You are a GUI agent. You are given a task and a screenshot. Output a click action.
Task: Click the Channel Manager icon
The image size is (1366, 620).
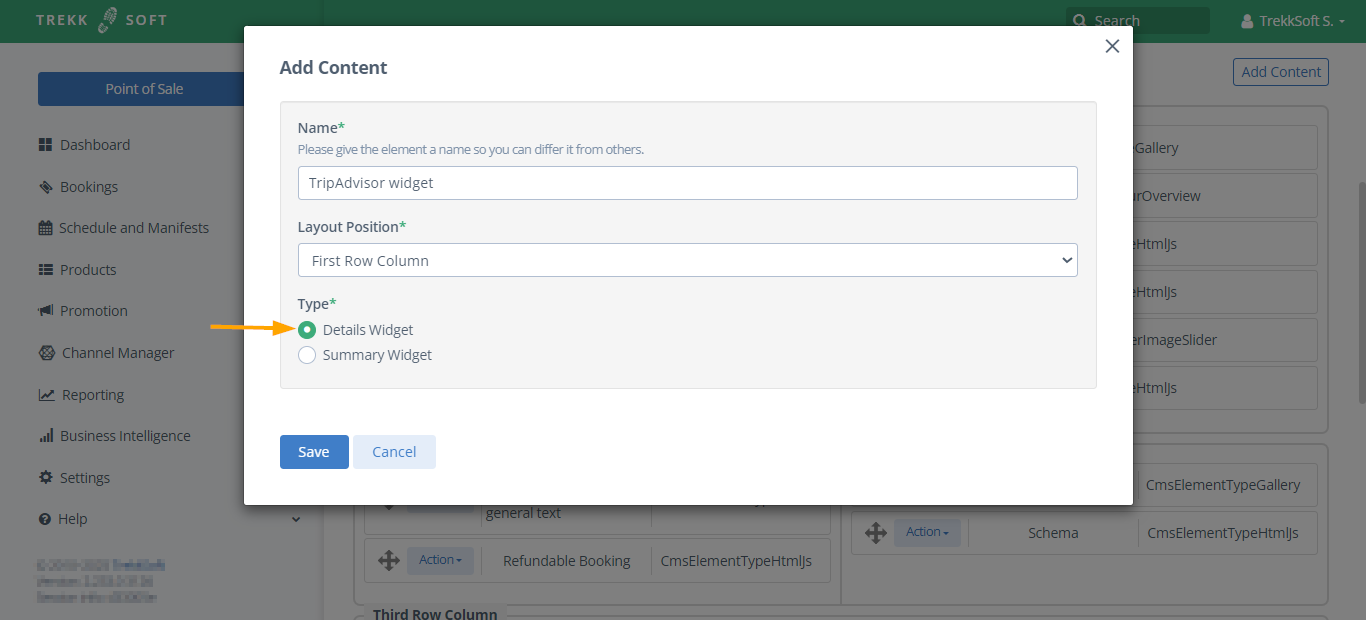pos(46,353)
